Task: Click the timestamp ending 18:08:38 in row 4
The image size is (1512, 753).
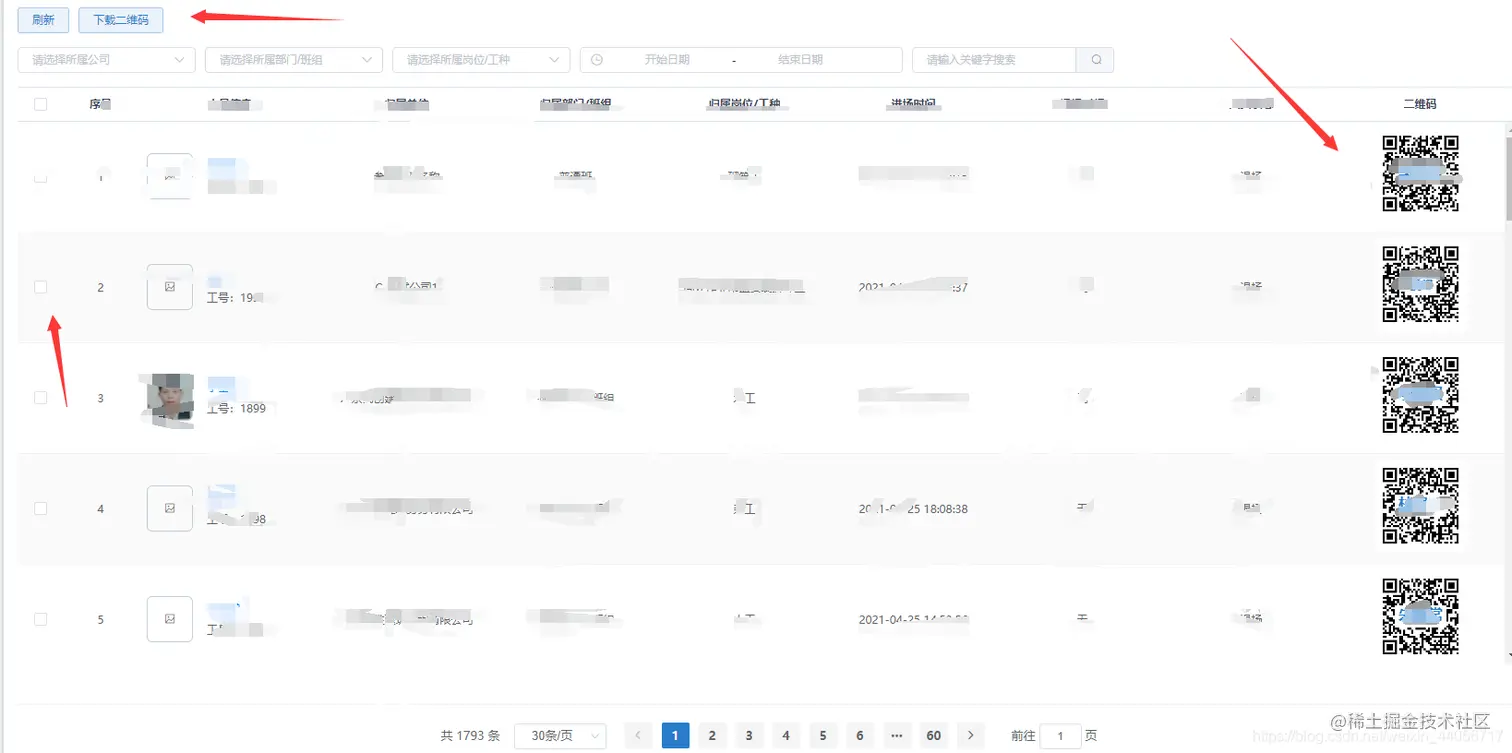Action: point(913,509)
